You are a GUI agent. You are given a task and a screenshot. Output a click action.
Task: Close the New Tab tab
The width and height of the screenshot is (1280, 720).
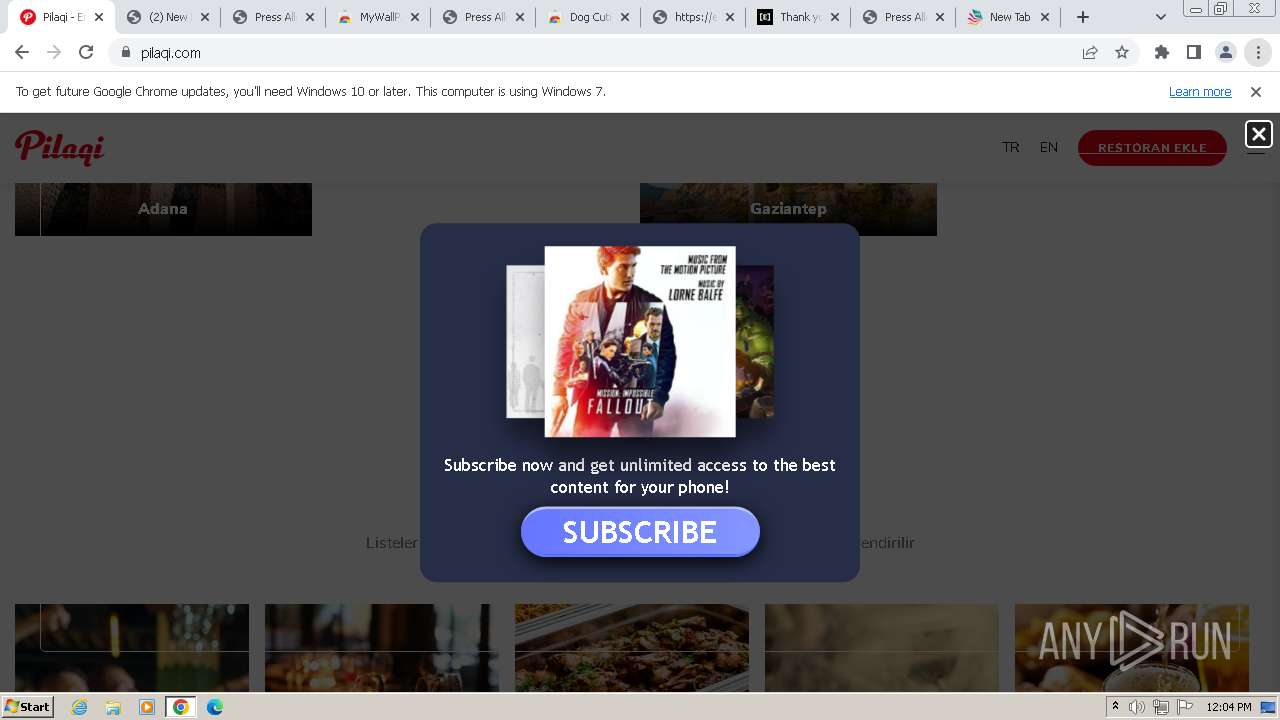[x=1045, y=17]
